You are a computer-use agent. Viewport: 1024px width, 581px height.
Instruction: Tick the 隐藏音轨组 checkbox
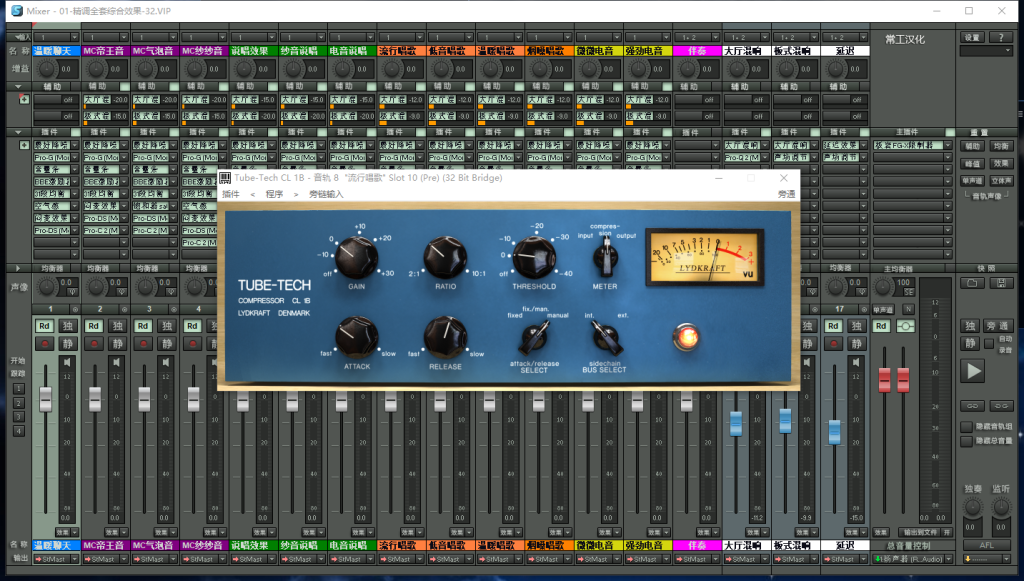(x=967, y=427)
